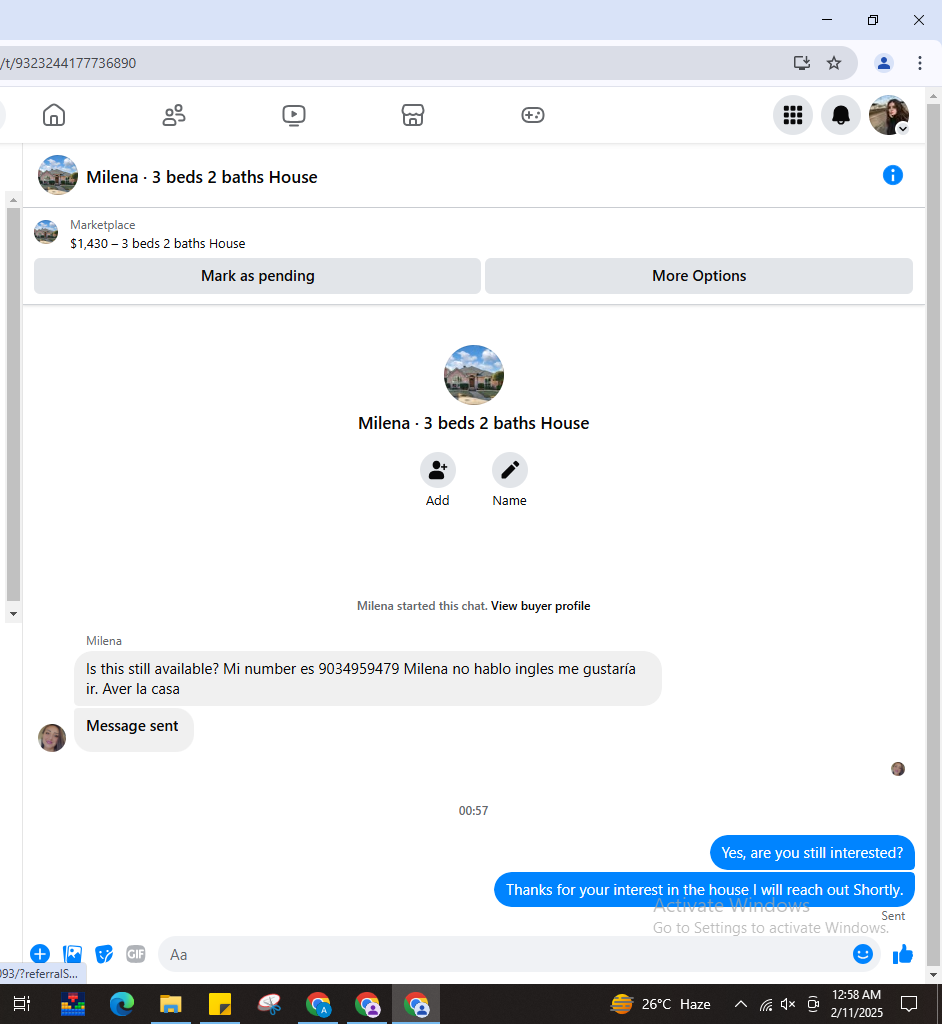This screenshot has width=942, height=1024.
Task: Open the Marketplace storefront icon
Action: 413,115
